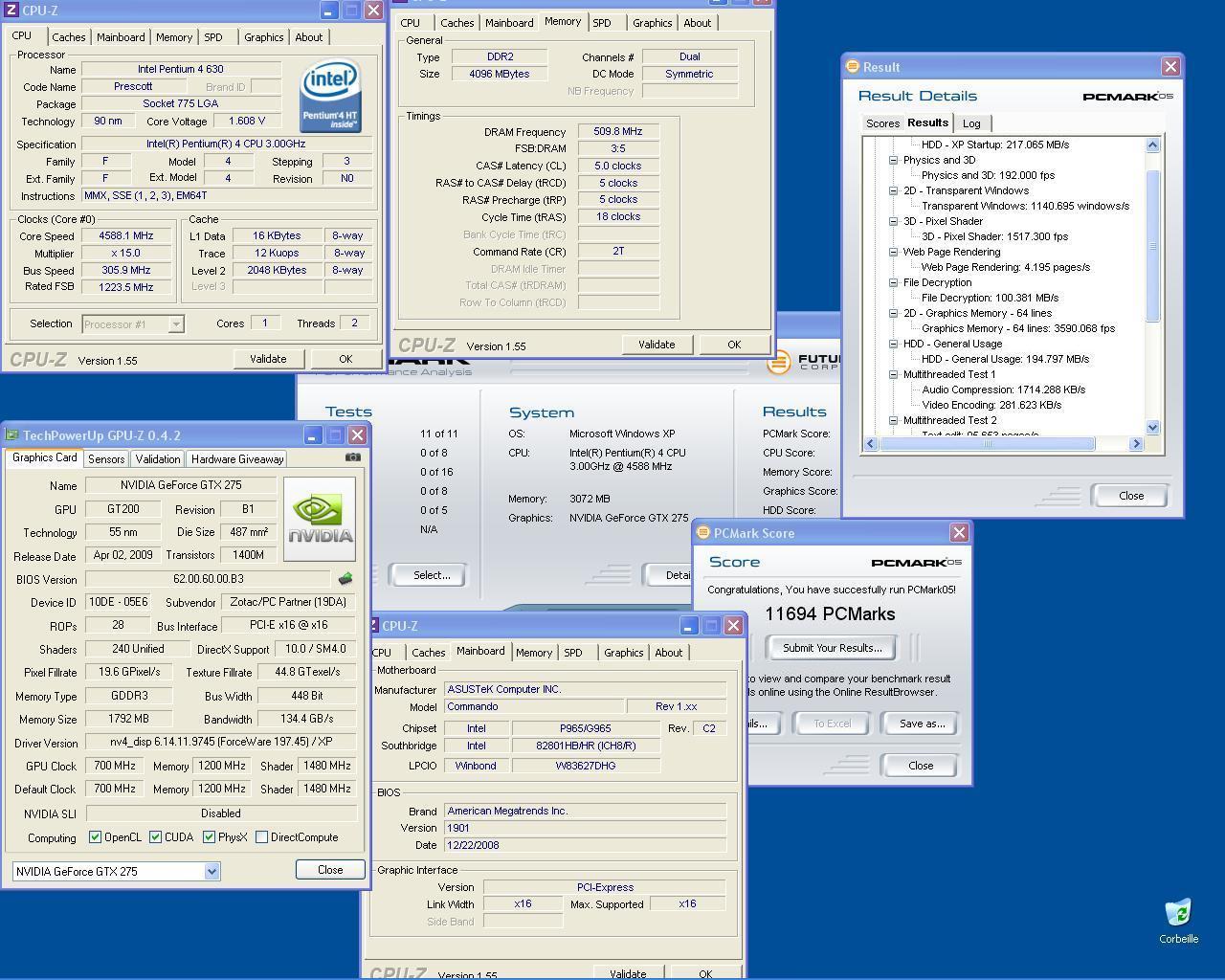Collapse the 2D - Transparent Windows node

tap(894, 190)
